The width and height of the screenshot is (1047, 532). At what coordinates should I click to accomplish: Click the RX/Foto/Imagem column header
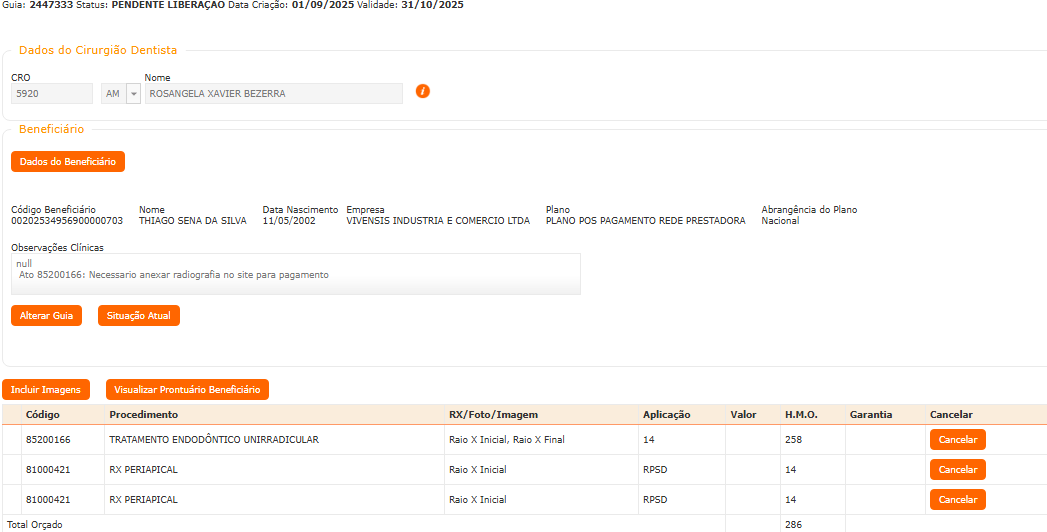493,415
